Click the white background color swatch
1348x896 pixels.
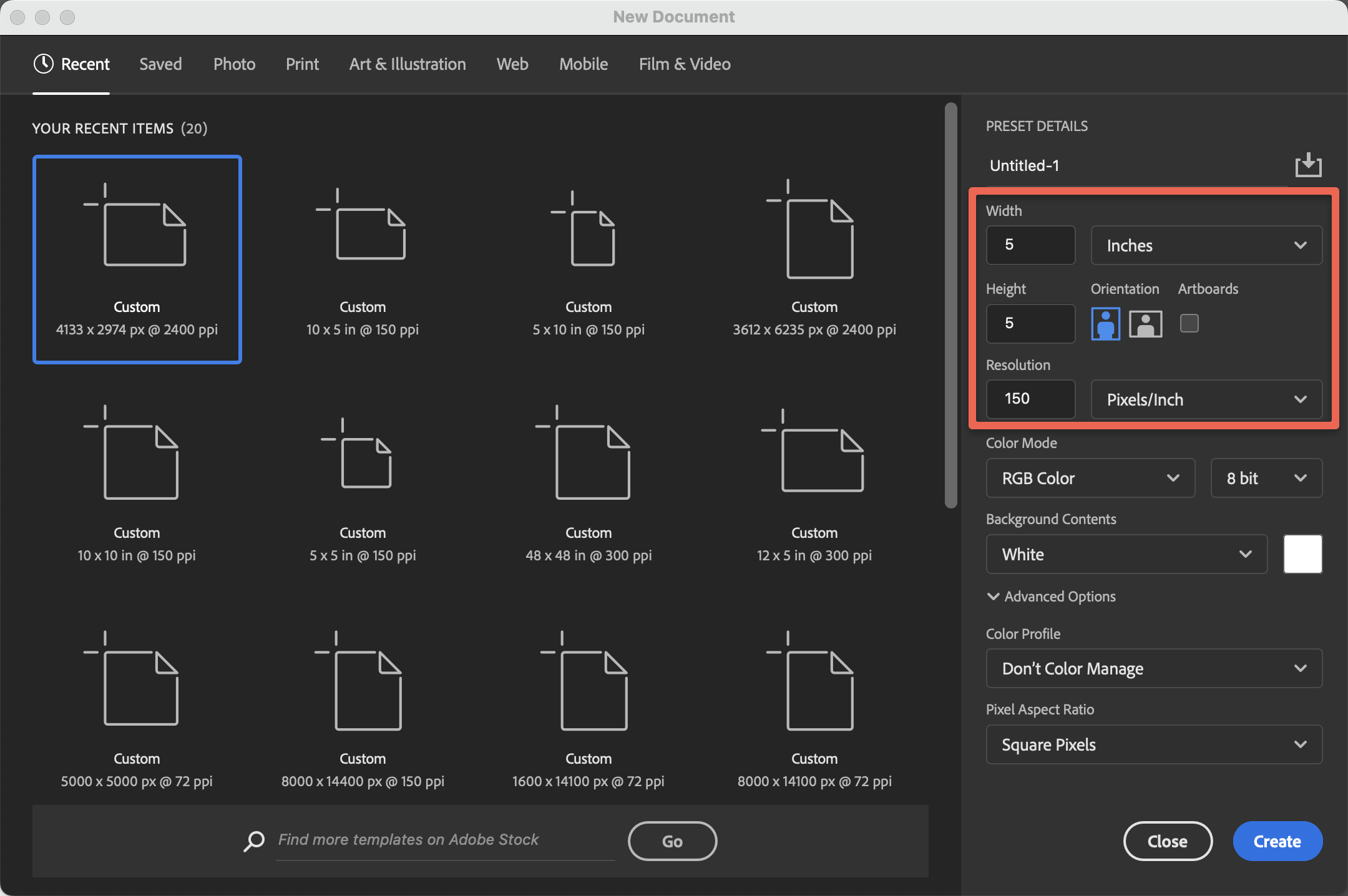coord(1302,554)
